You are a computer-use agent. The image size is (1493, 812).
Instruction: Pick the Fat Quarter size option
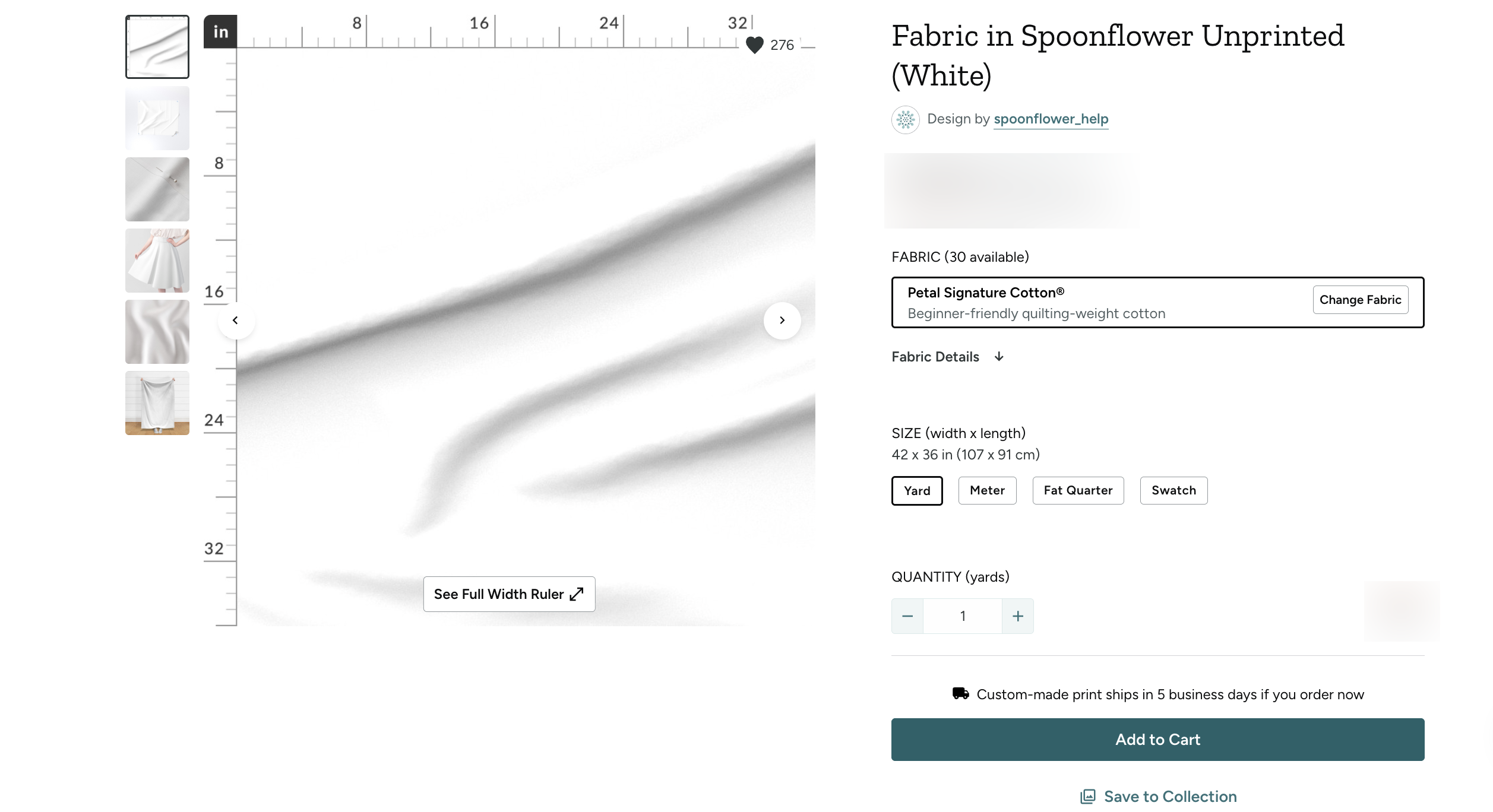(x=1078, y=491)
